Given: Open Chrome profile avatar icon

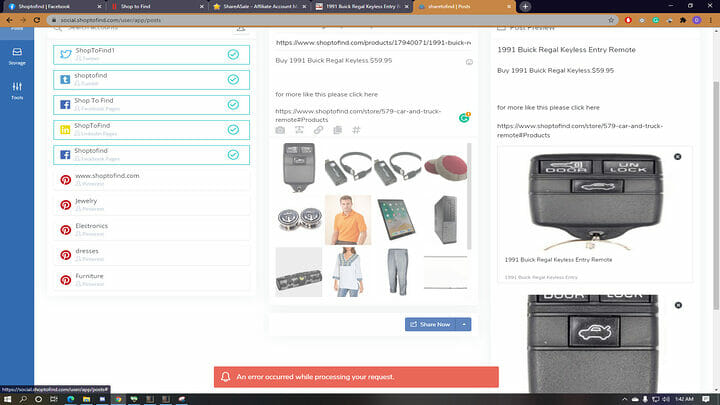Looking at the screenshot, I should pos(697,20).
